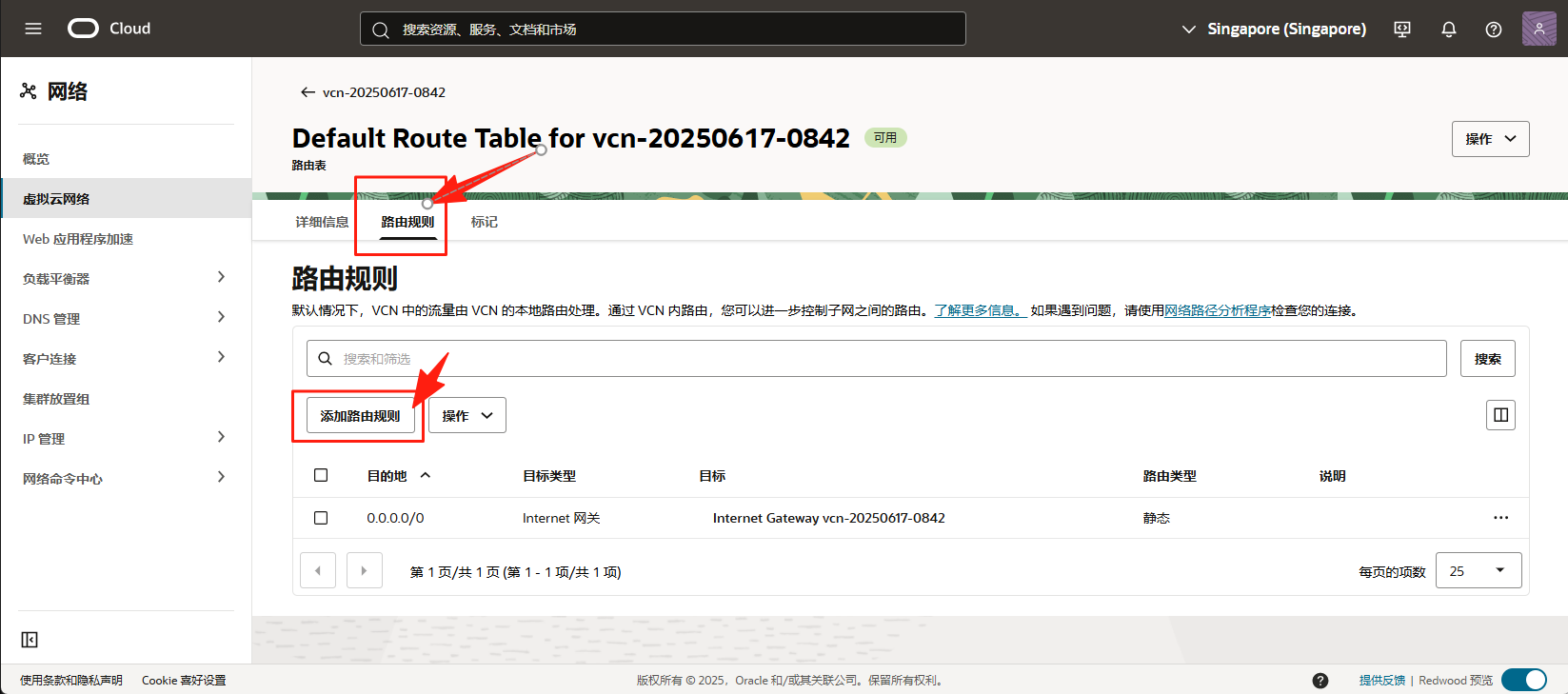
Task: Switch to the 标记 tab
Action: coord(484,222)
